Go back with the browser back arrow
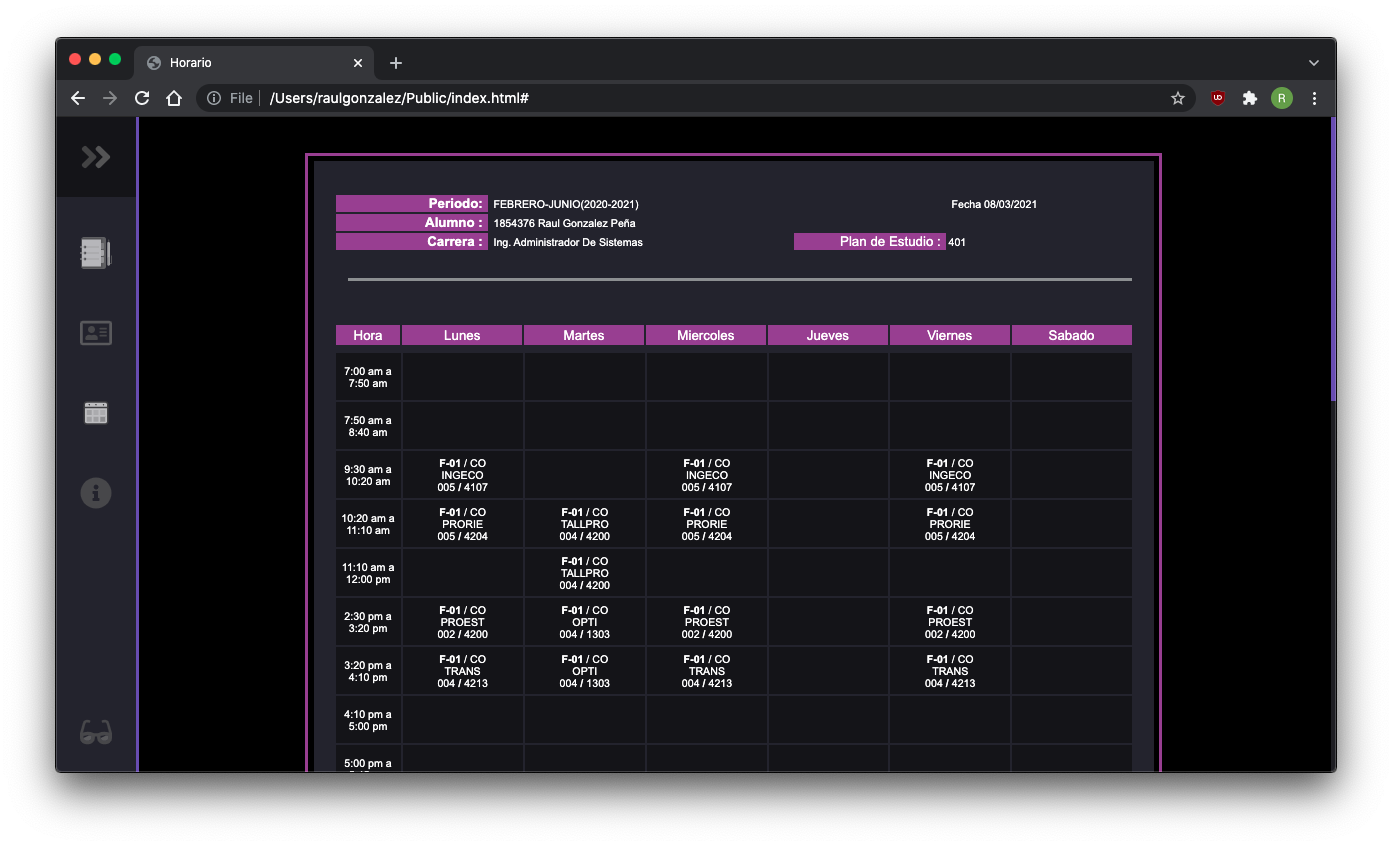 (78, 98)
